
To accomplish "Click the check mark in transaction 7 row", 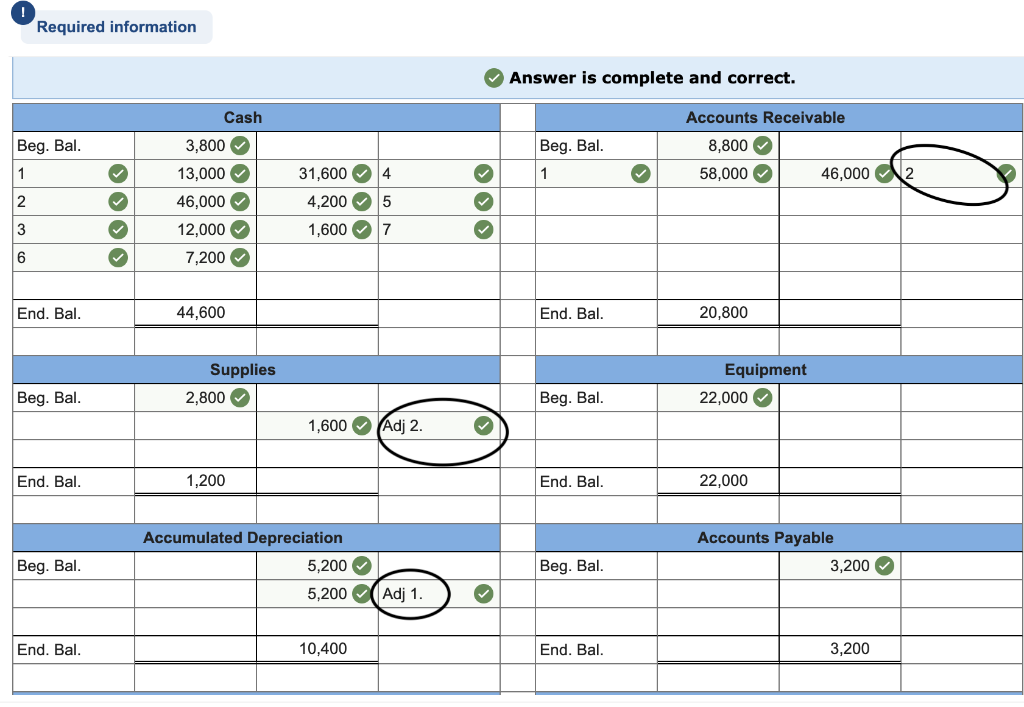I will pos(483,230).
